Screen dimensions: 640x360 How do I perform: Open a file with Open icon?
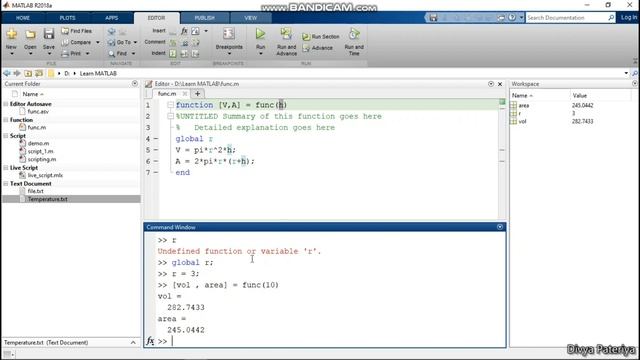pyautogui.click(x=30, y=34)
